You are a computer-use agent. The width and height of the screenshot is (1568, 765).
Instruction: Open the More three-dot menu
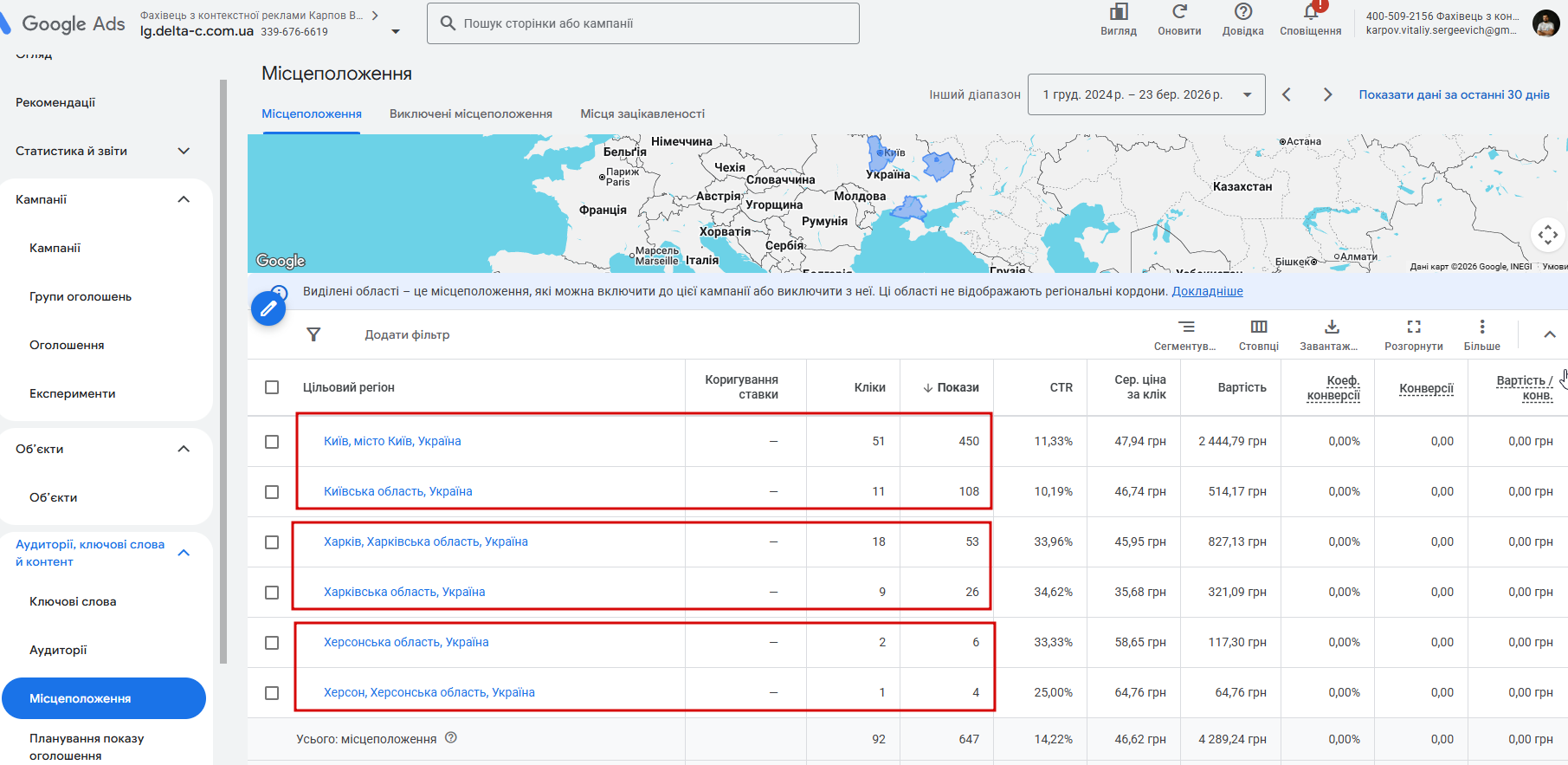[1481, 327]
